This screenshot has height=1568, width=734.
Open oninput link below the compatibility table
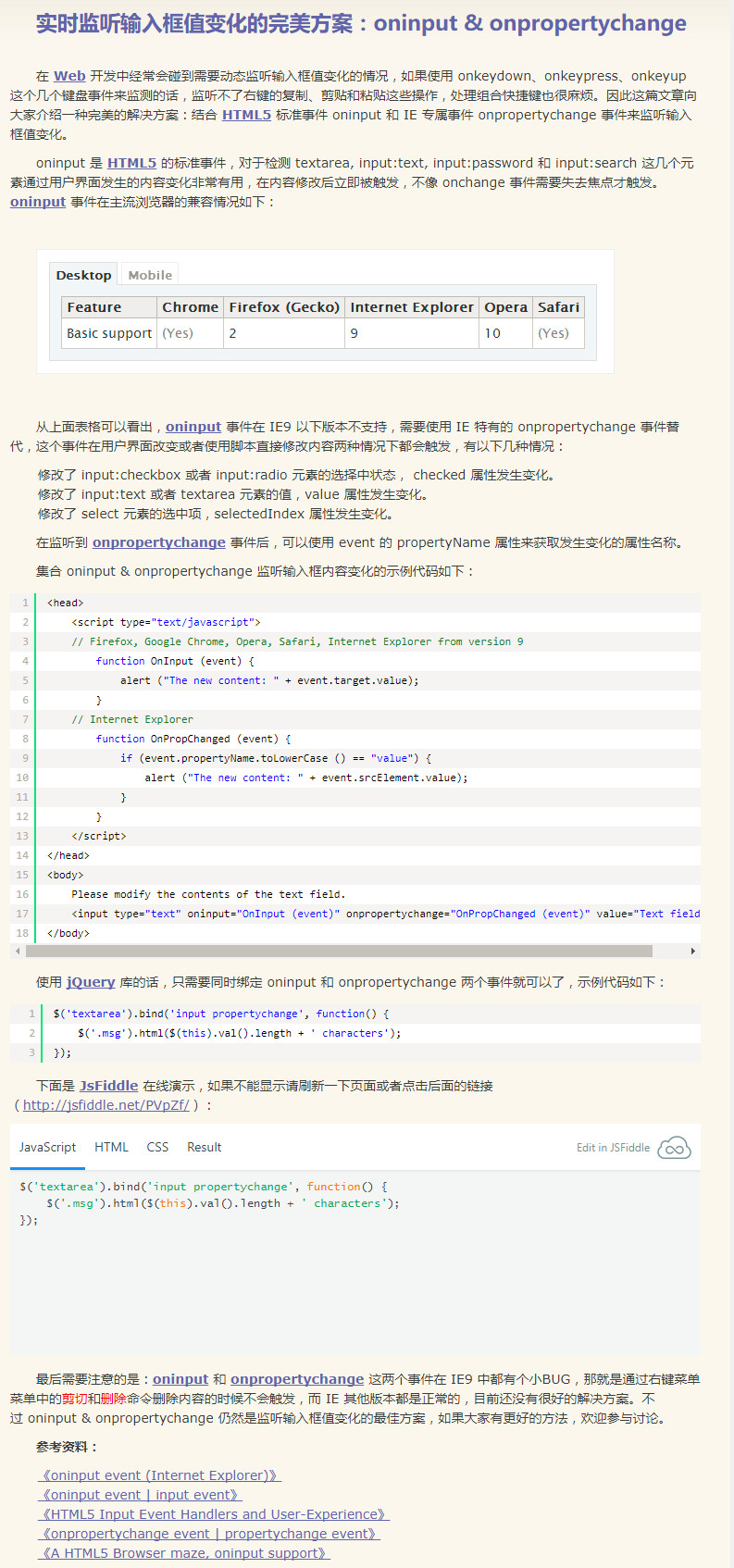(x=193, y=427)
